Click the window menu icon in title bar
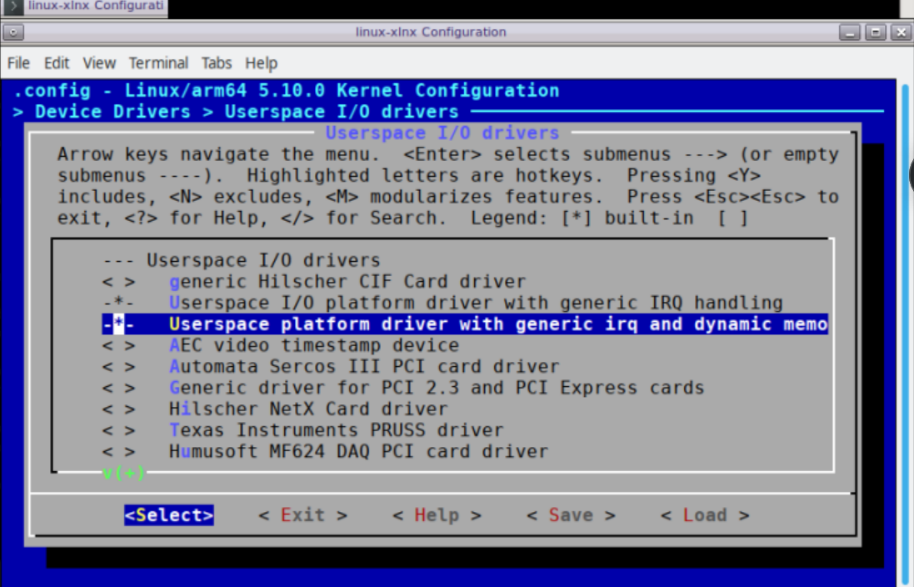This screenshot has width=914, height=587. click(x=13, y=32)
